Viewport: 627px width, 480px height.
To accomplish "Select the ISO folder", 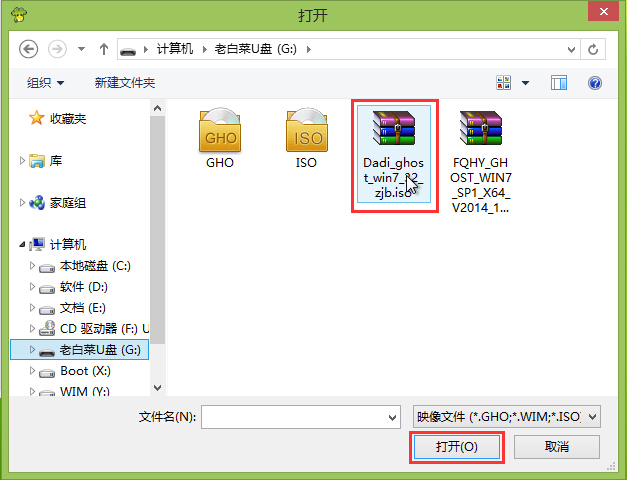I will click(307, 138).
